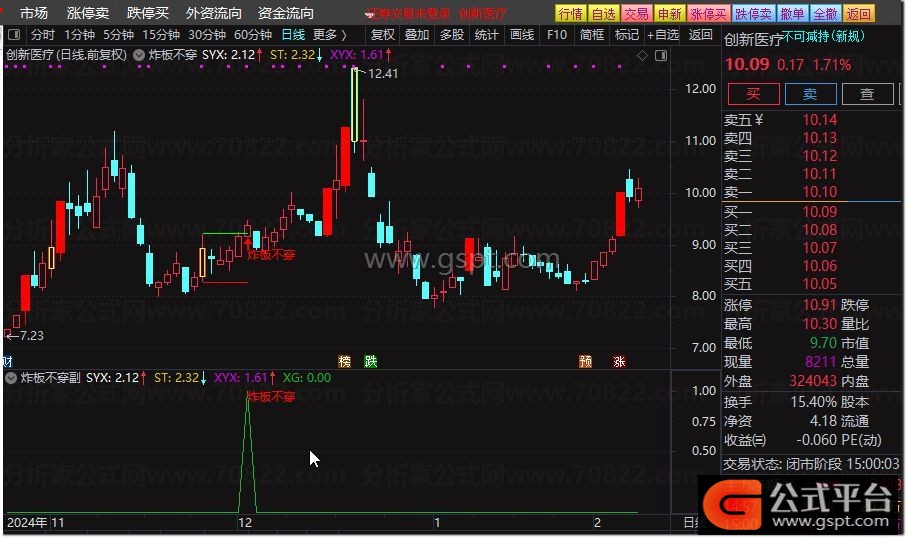Click the 12.41 high price label
Screen dimensions: 908x538
(383, 74)
